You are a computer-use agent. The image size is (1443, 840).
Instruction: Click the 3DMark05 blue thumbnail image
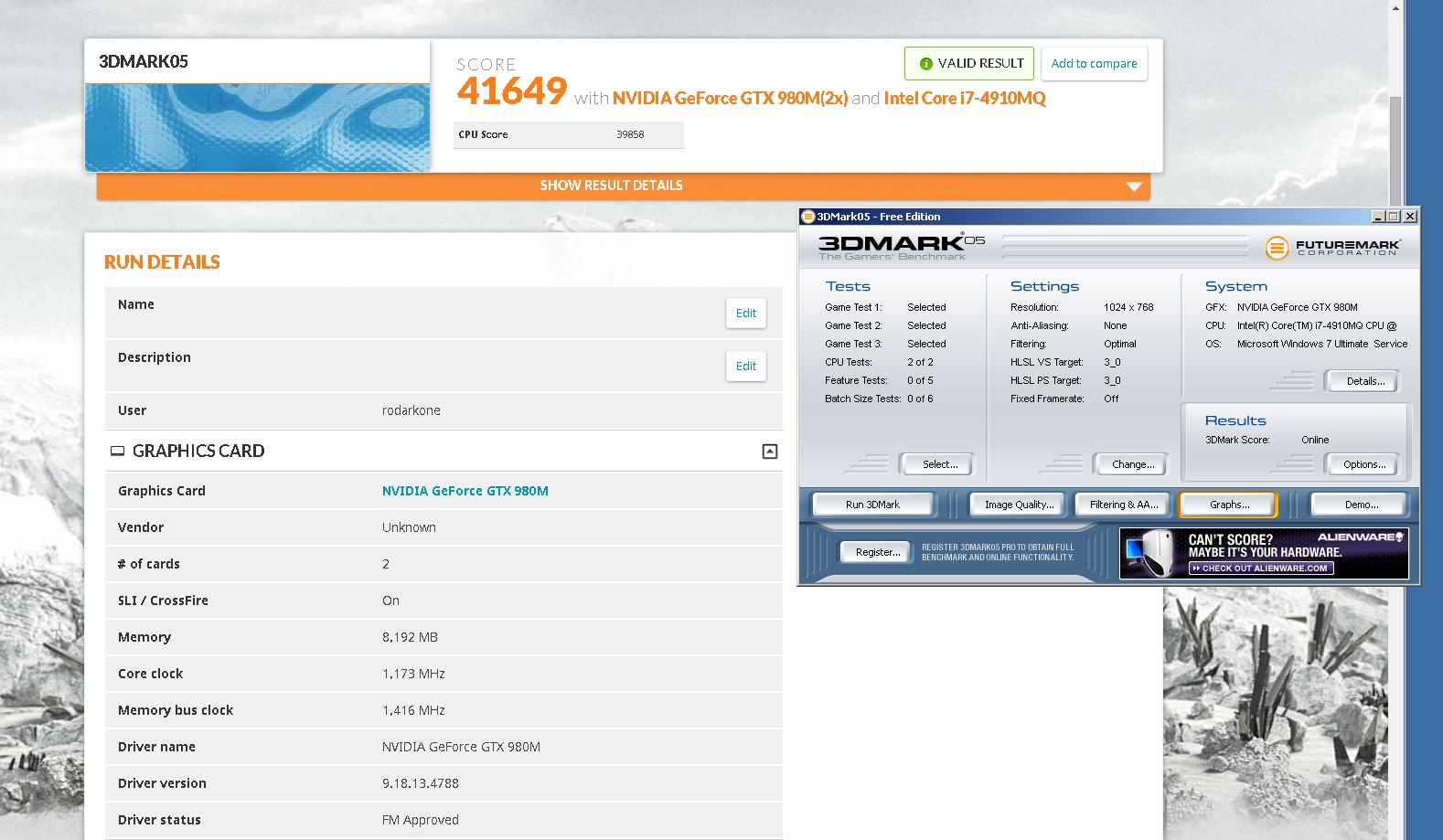[x=257, y=127]
